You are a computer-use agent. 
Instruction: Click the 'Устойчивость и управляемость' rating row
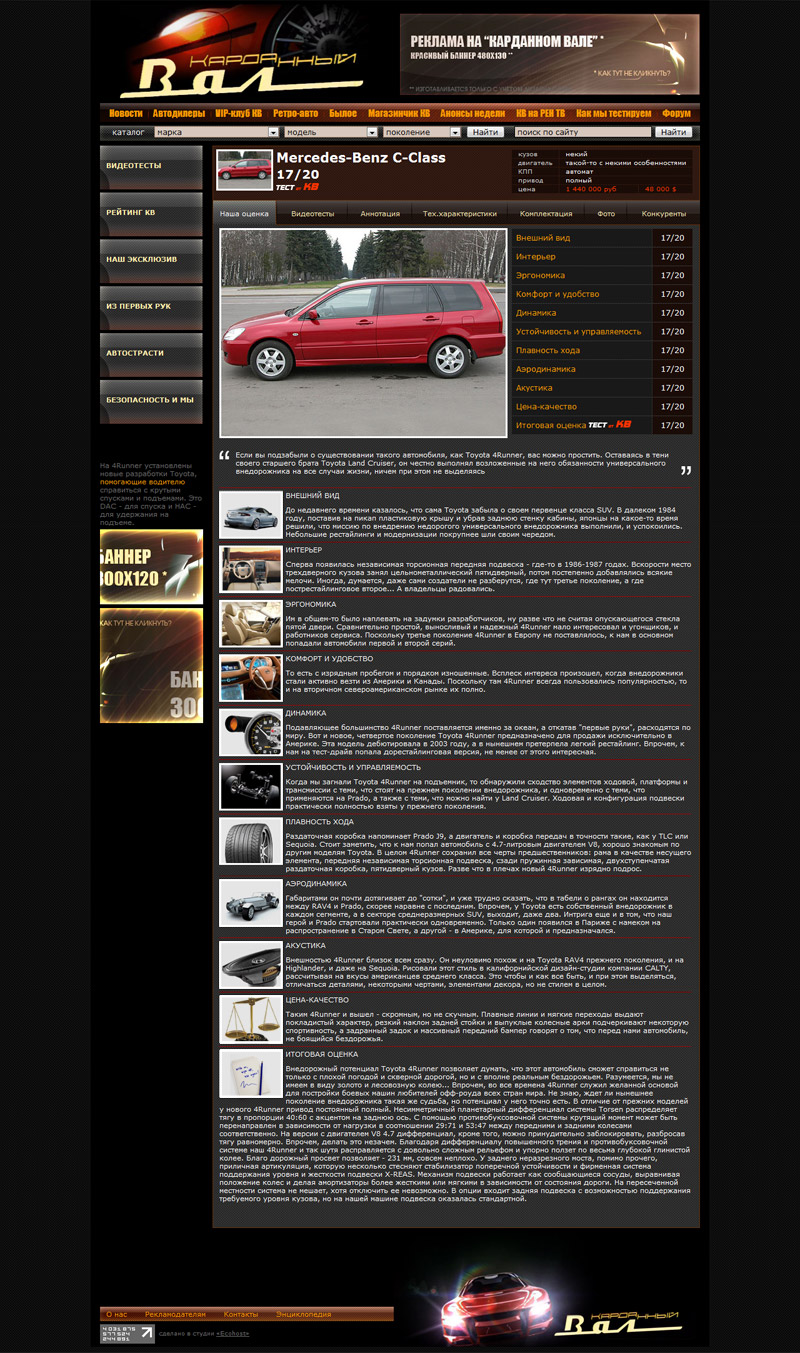coord(602,331)
